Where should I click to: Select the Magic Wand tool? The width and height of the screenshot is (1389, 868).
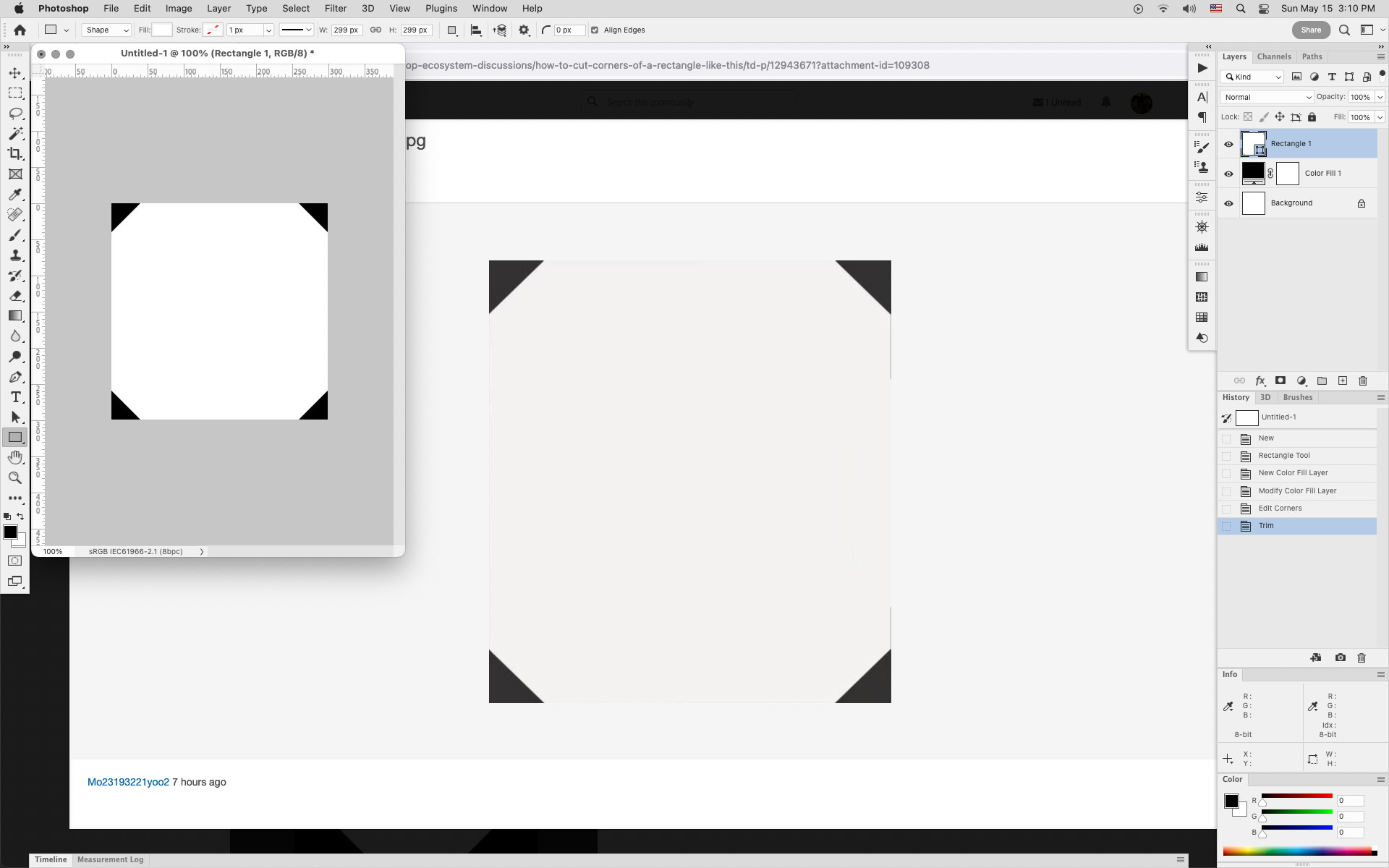pyautogui.click(x=15, y=134)
